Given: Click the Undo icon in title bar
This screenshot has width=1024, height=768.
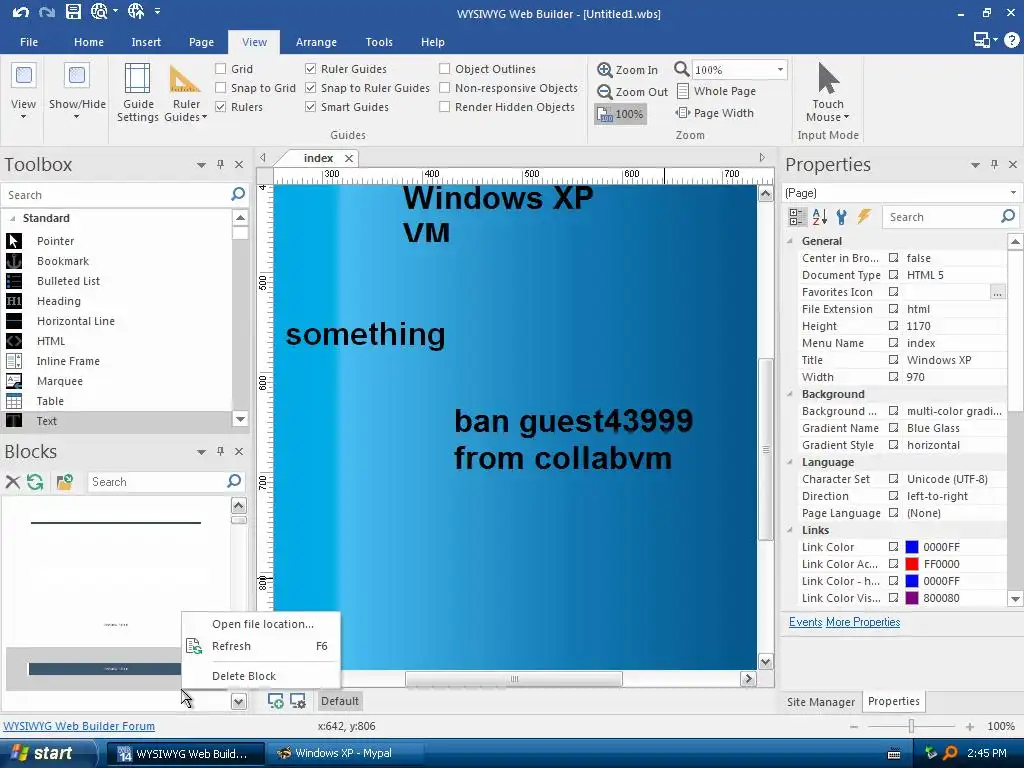Looking at the screenshot, I should [x=21, y=12].
